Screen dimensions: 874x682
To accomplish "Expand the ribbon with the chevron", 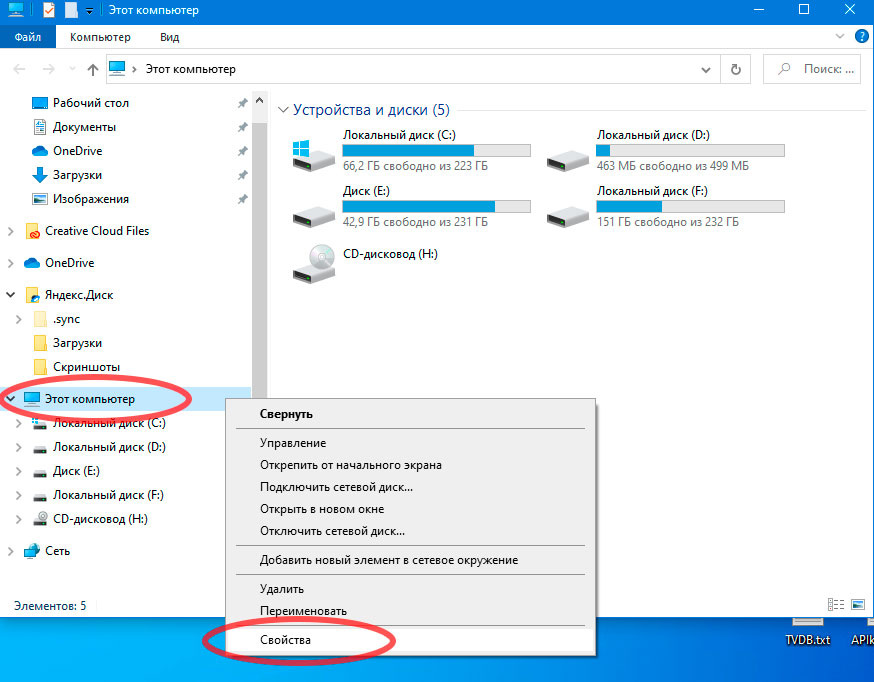I will [x=839, y=37].
